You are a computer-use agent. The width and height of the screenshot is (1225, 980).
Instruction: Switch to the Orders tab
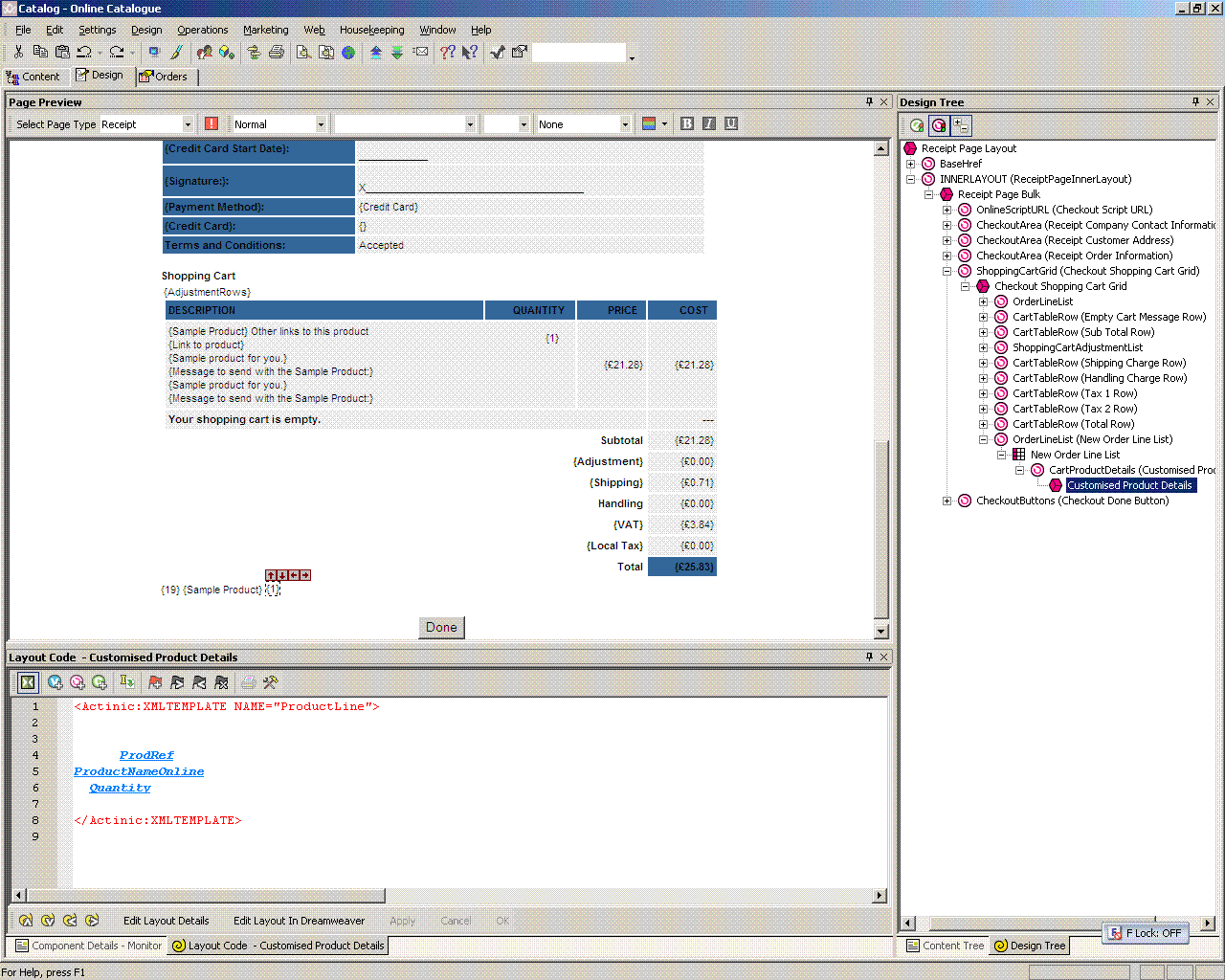click(x=165, y=77)
